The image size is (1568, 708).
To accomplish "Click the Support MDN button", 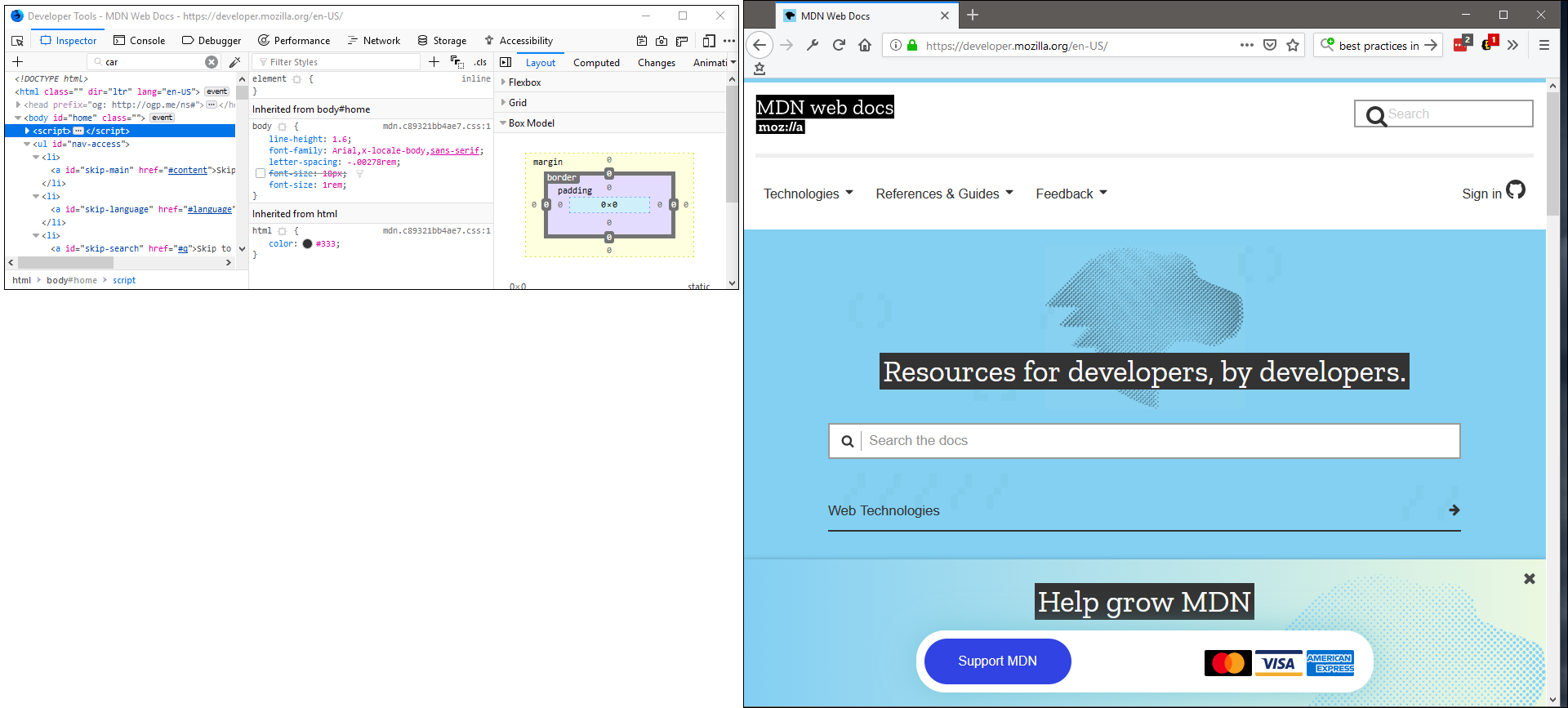I will click(997, 661).
